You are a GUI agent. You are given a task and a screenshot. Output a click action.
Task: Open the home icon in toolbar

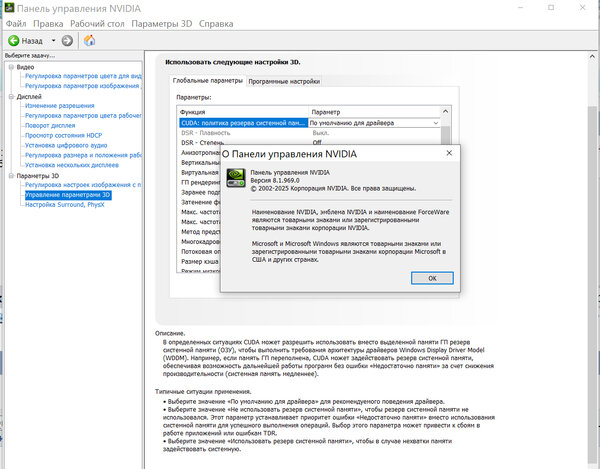(90, 41)
